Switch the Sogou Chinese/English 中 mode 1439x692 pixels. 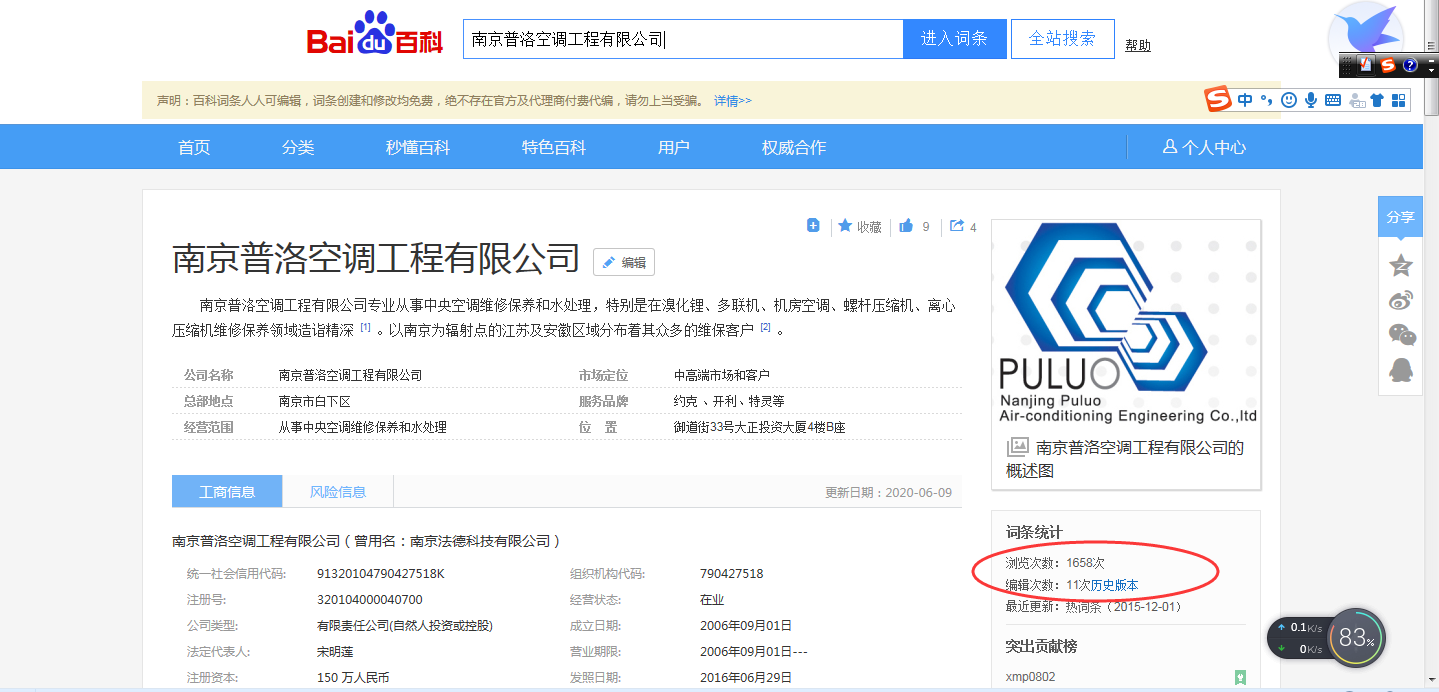pyautogui.click(x=1245, y=100)
